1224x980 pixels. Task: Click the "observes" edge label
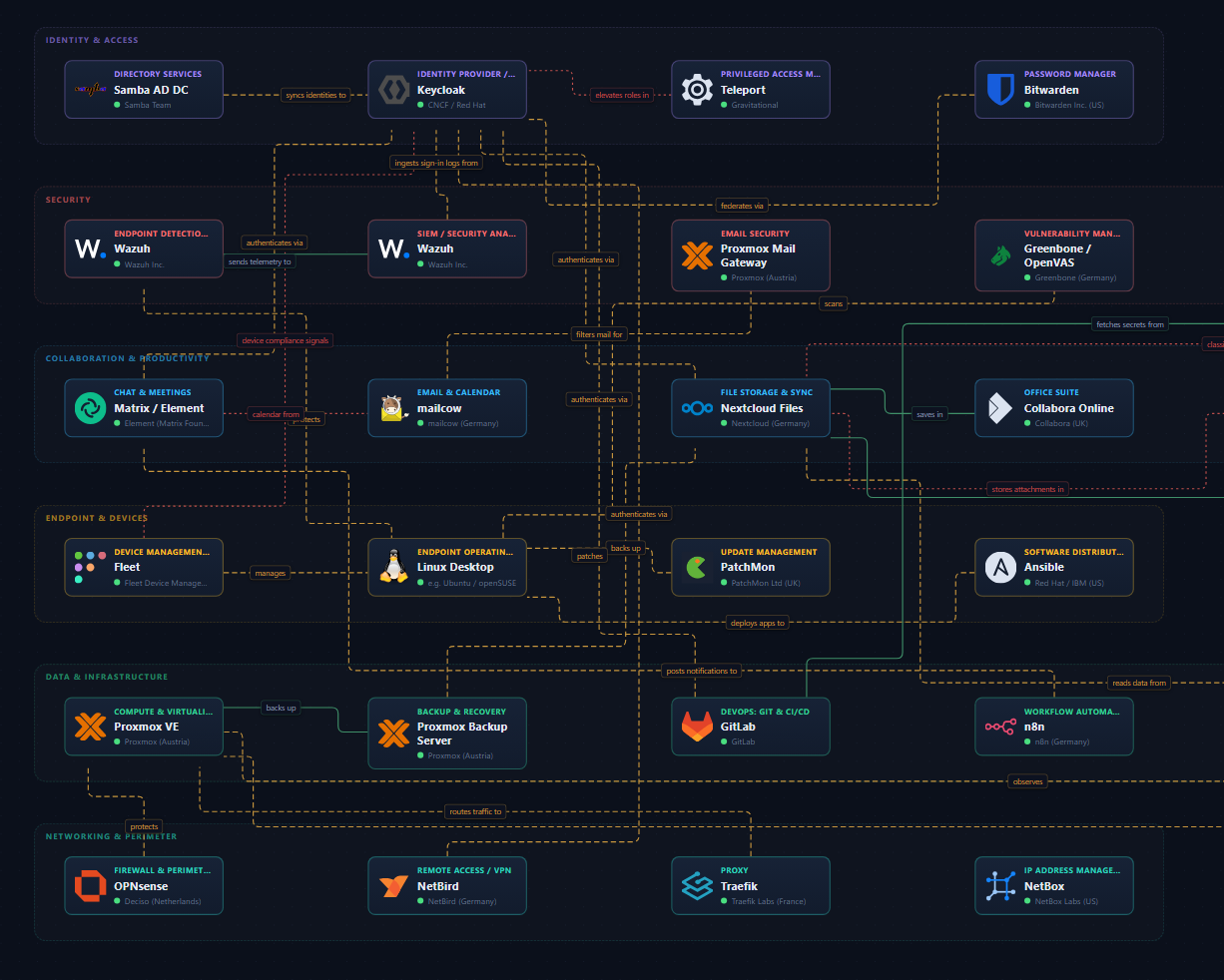click(x=1028, y=781)
